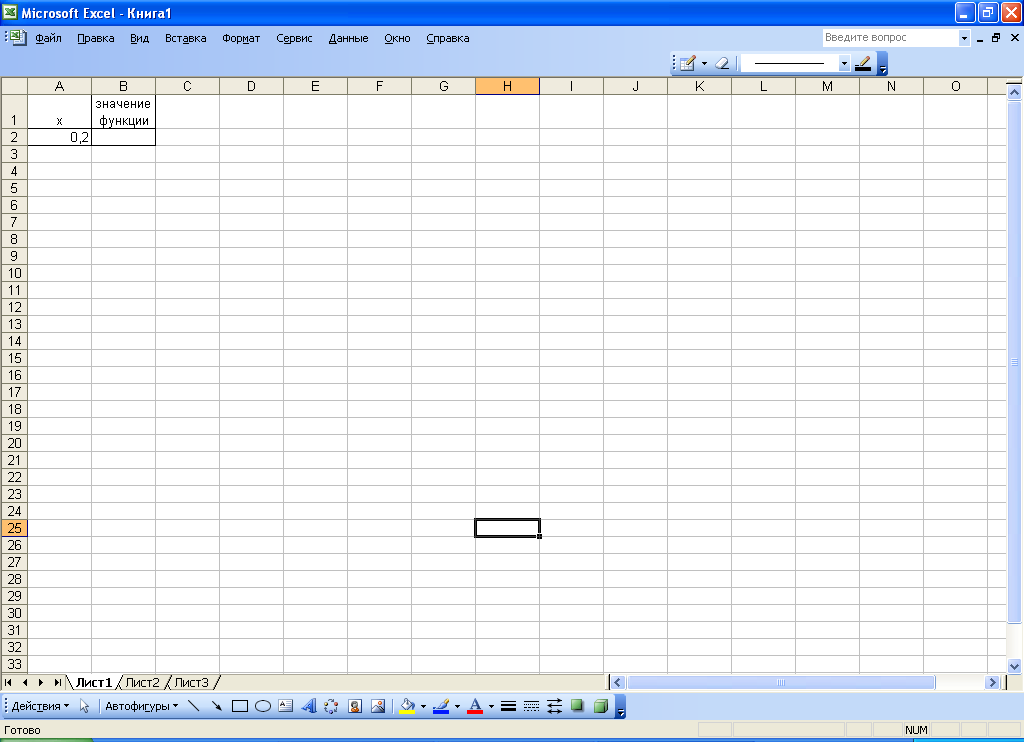Select the object selection pointer tool
1024x742 pixels.
coord(84,706)
